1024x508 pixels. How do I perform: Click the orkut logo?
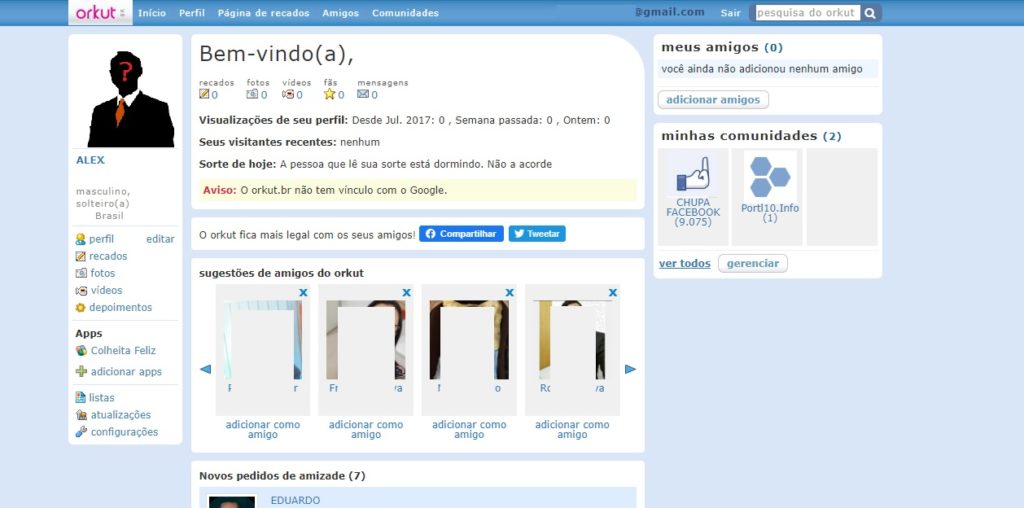pyautogui.click(x=98, y=13)
